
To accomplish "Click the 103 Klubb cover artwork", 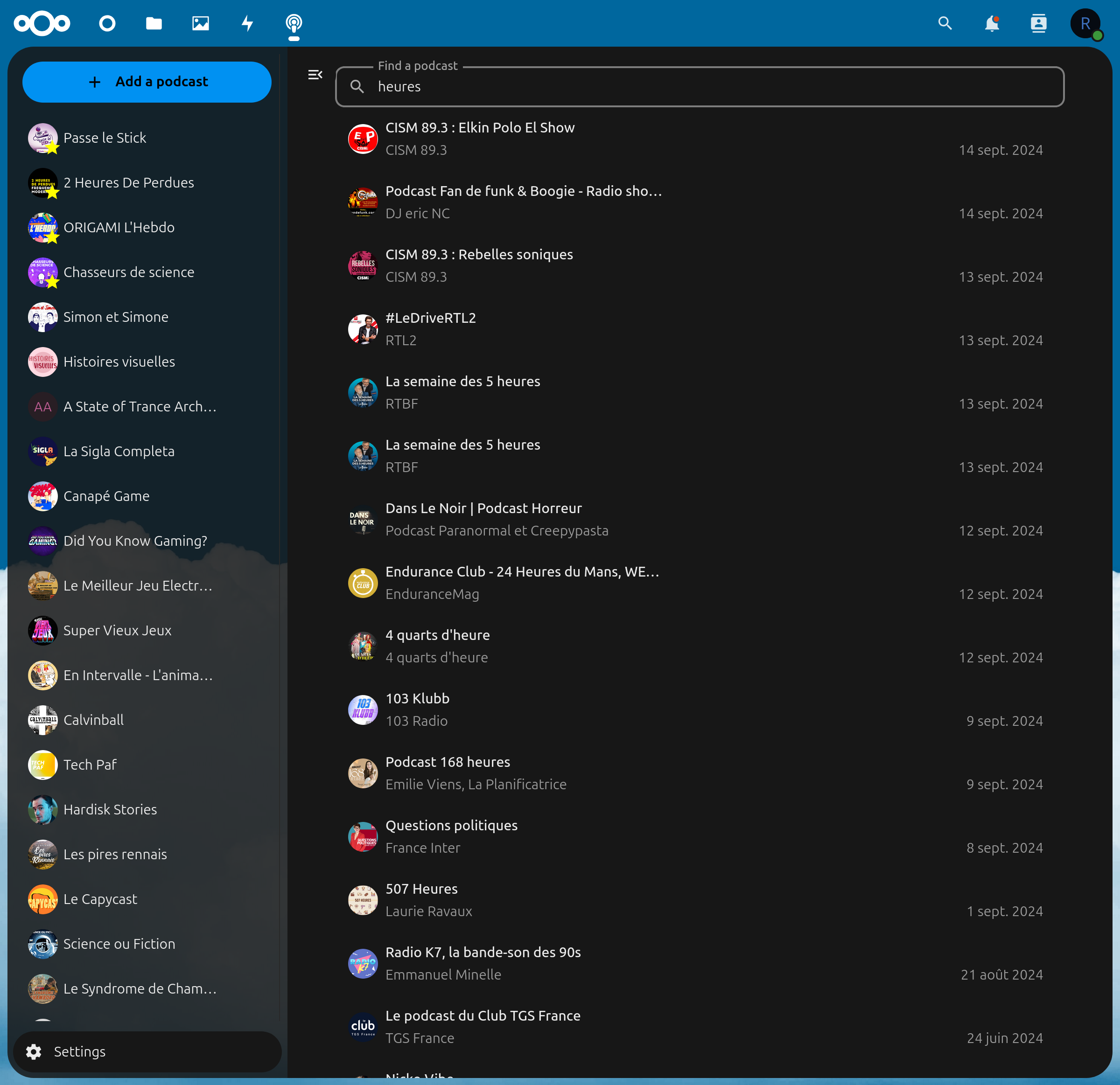I will (363, 710).
